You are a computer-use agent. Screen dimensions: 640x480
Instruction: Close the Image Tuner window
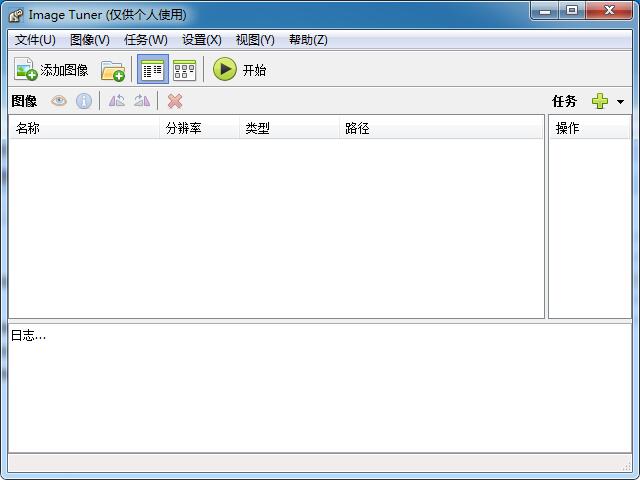point(609,10)
